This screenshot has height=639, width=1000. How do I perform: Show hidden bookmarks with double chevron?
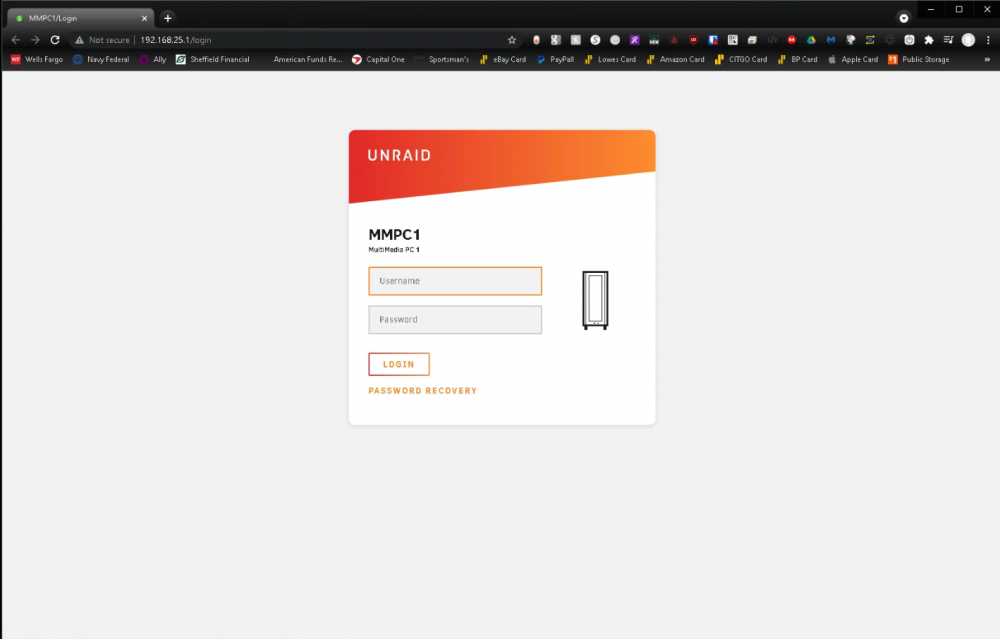point(987,59)
